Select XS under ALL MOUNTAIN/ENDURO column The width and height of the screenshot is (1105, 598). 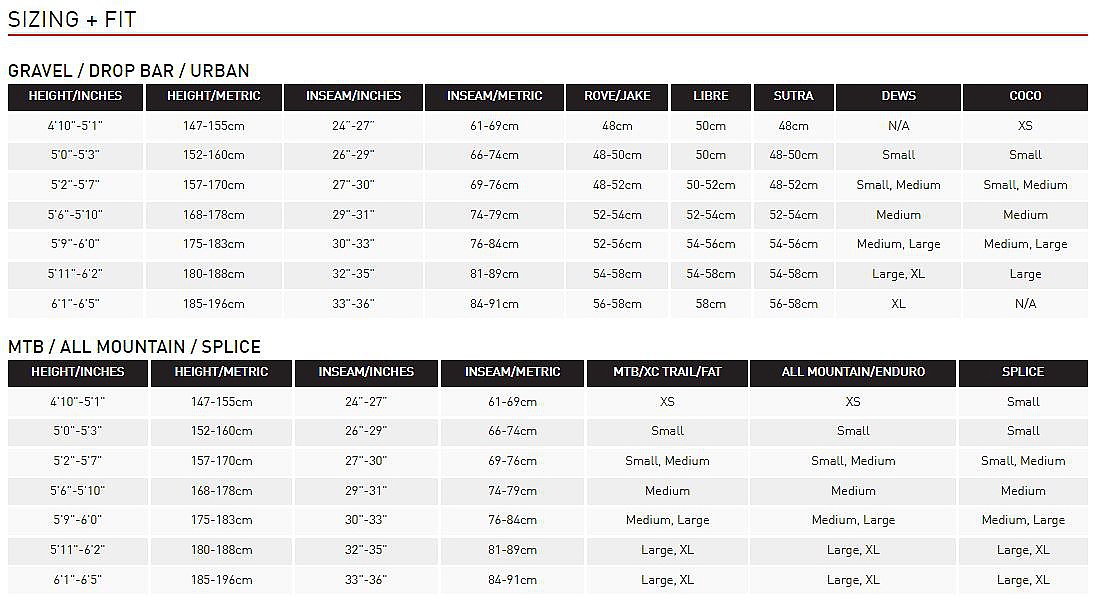(x=853, y=402)
